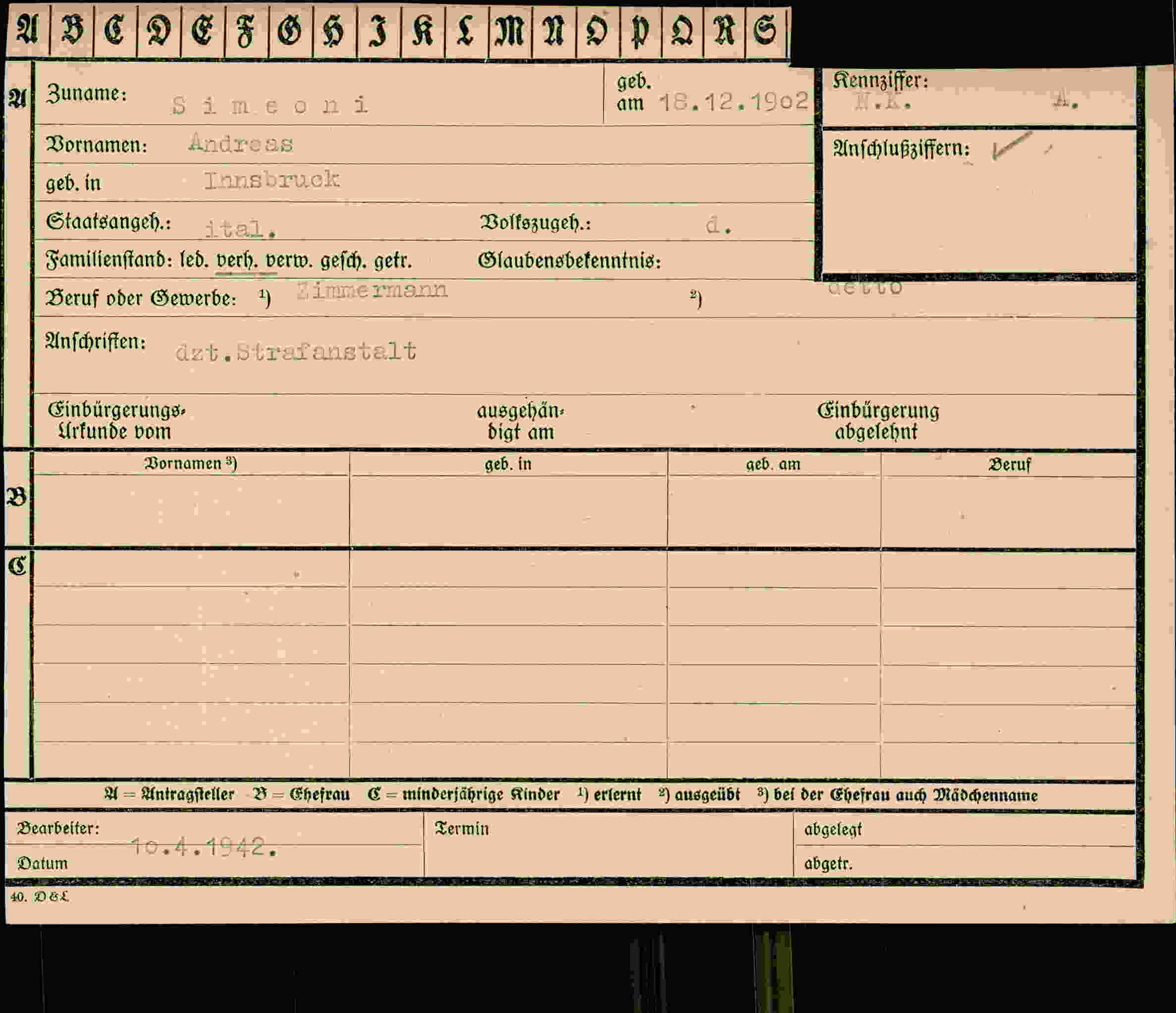Select the Fraktur letter G index tab

(x=290, y=31)
